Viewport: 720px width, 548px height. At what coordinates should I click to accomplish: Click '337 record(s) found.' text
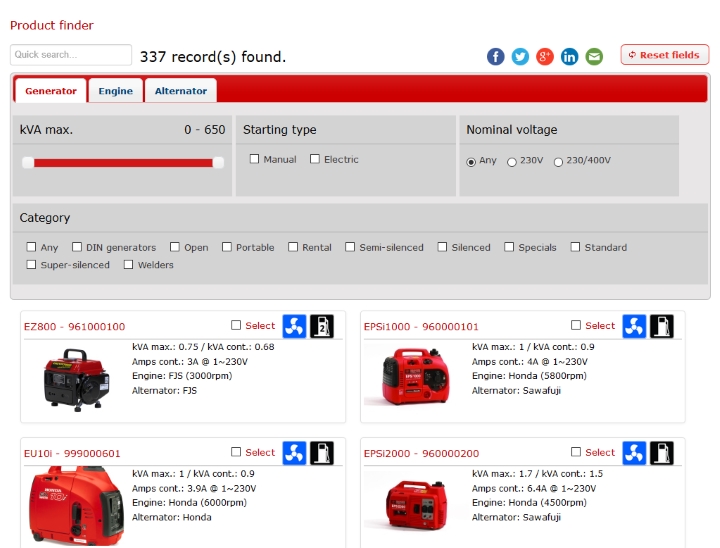click(x=213, y=57)
